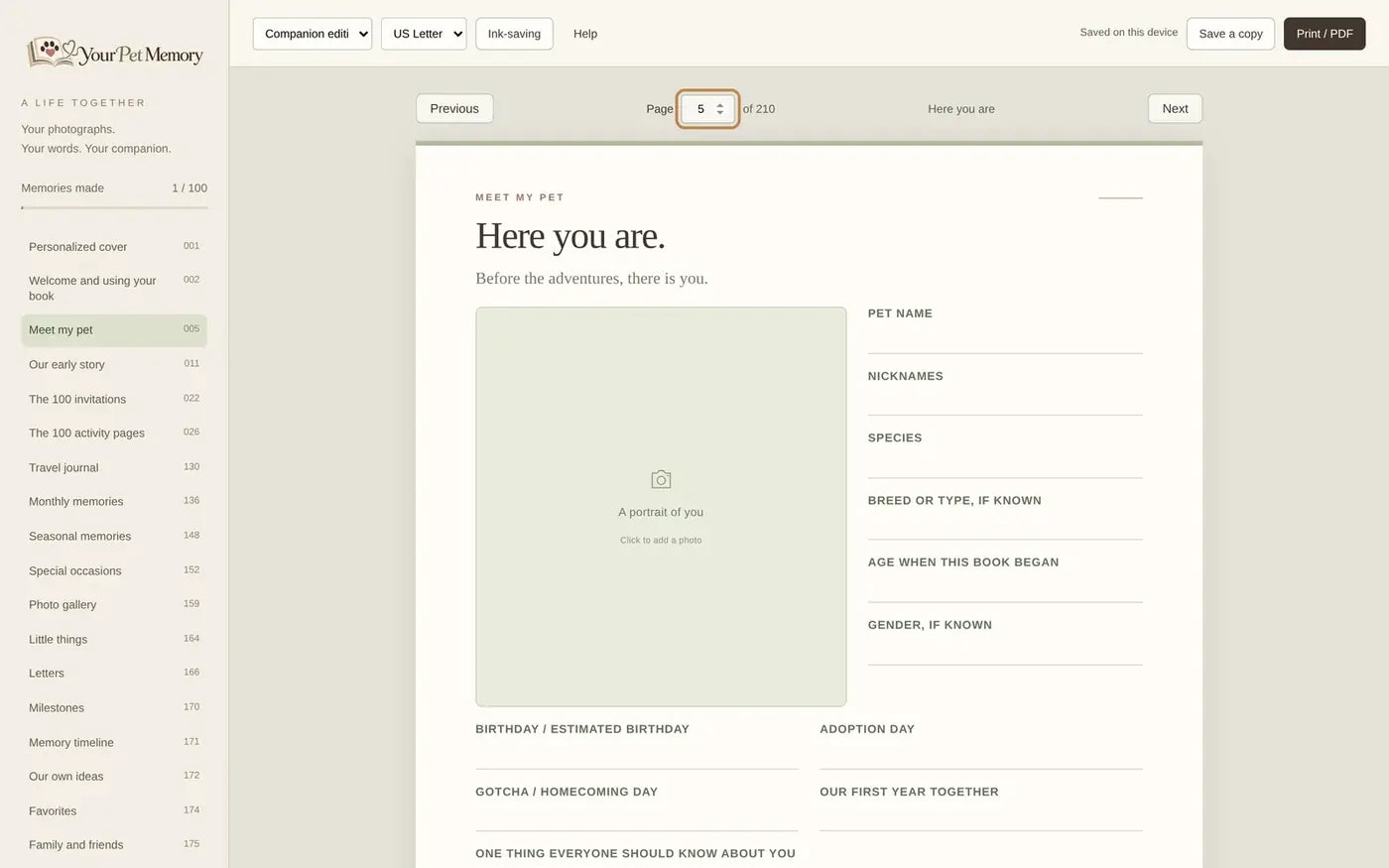The height and width of the screenshot is (868, 1389).
Task: Jump to the Photo gallery section
Action: 114,604
